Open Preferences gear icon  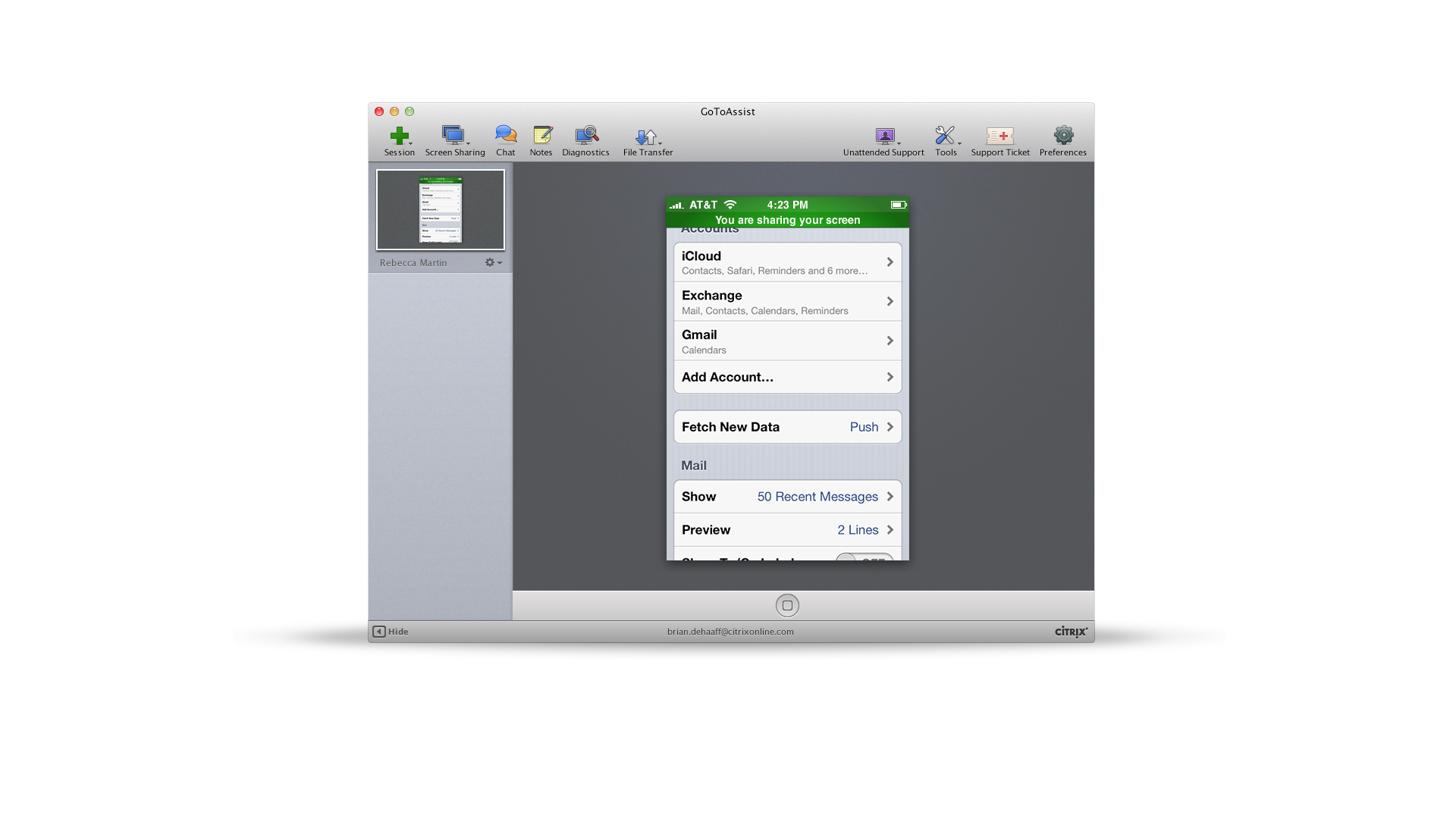[x=1063, y=135]
